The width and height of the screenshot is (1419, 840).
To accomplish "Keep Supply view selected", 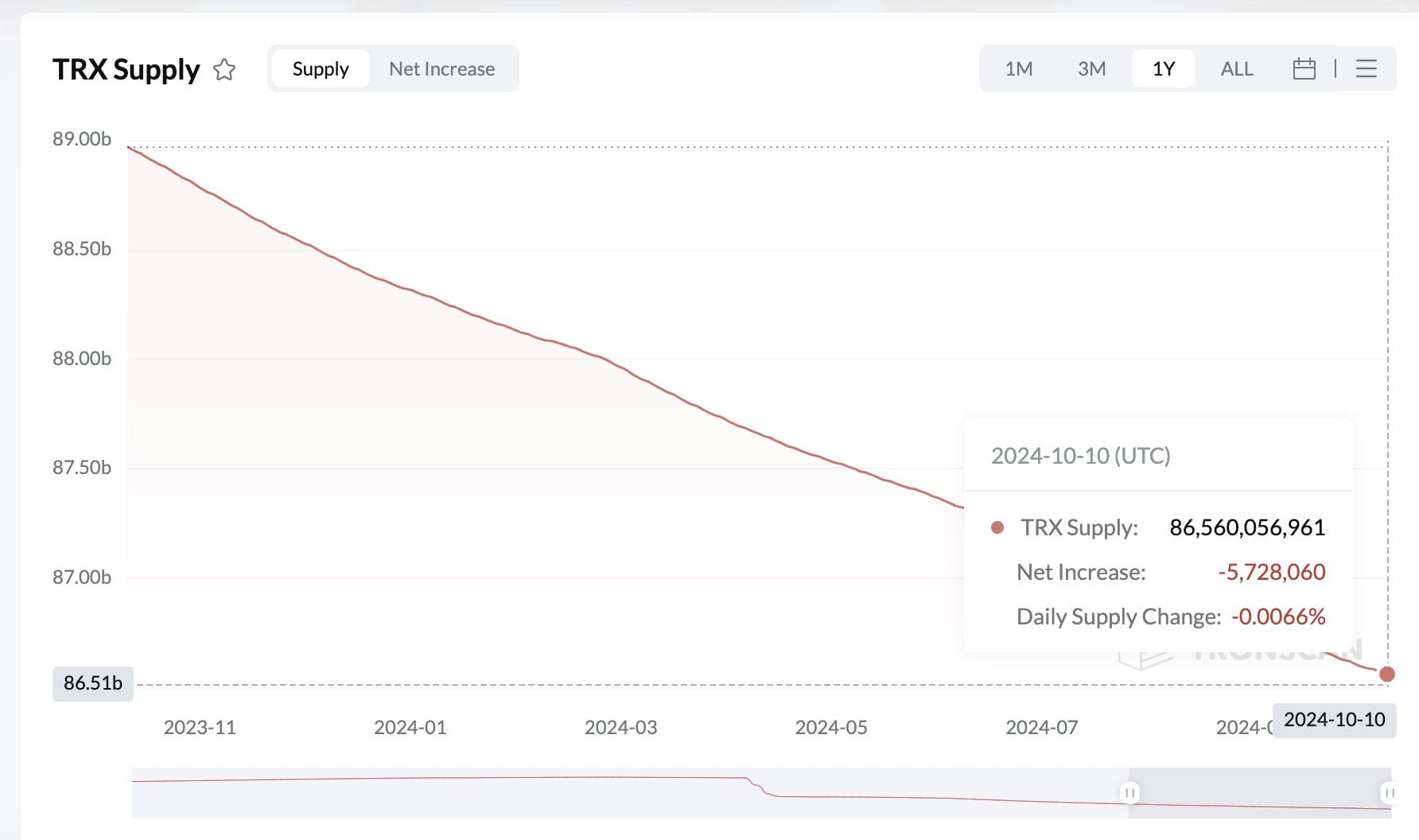I will [320, 68].
